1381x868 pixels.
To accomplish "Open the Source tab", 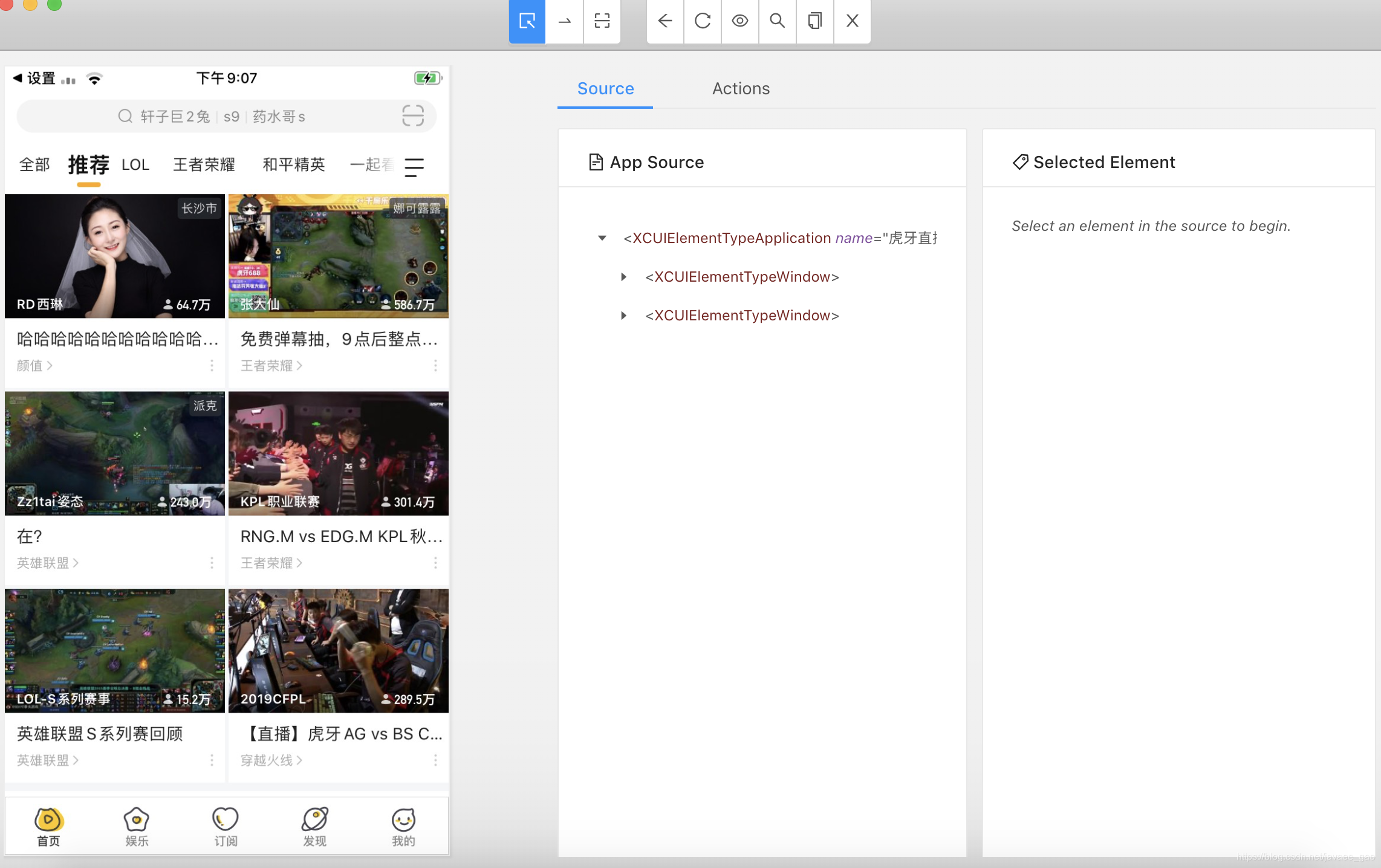I will point(605,89).
